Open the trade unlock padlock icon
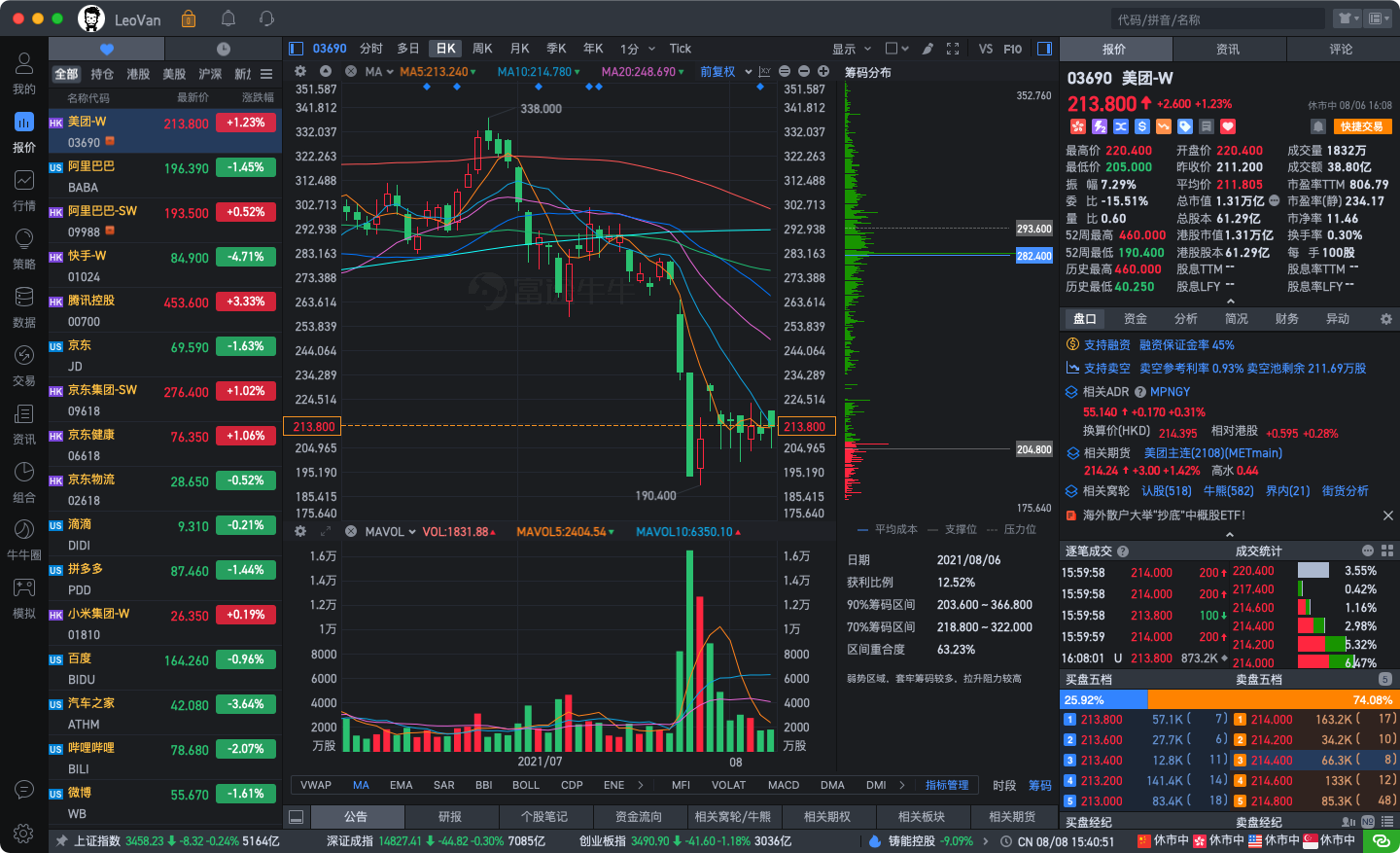 click(189, 18)
